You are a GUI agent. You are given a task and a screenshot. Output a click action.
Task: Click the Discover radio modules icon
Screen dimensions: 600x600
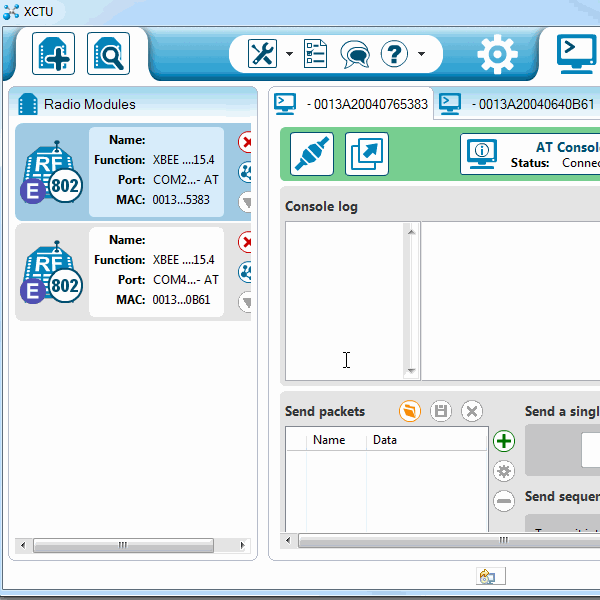point(108,53)
